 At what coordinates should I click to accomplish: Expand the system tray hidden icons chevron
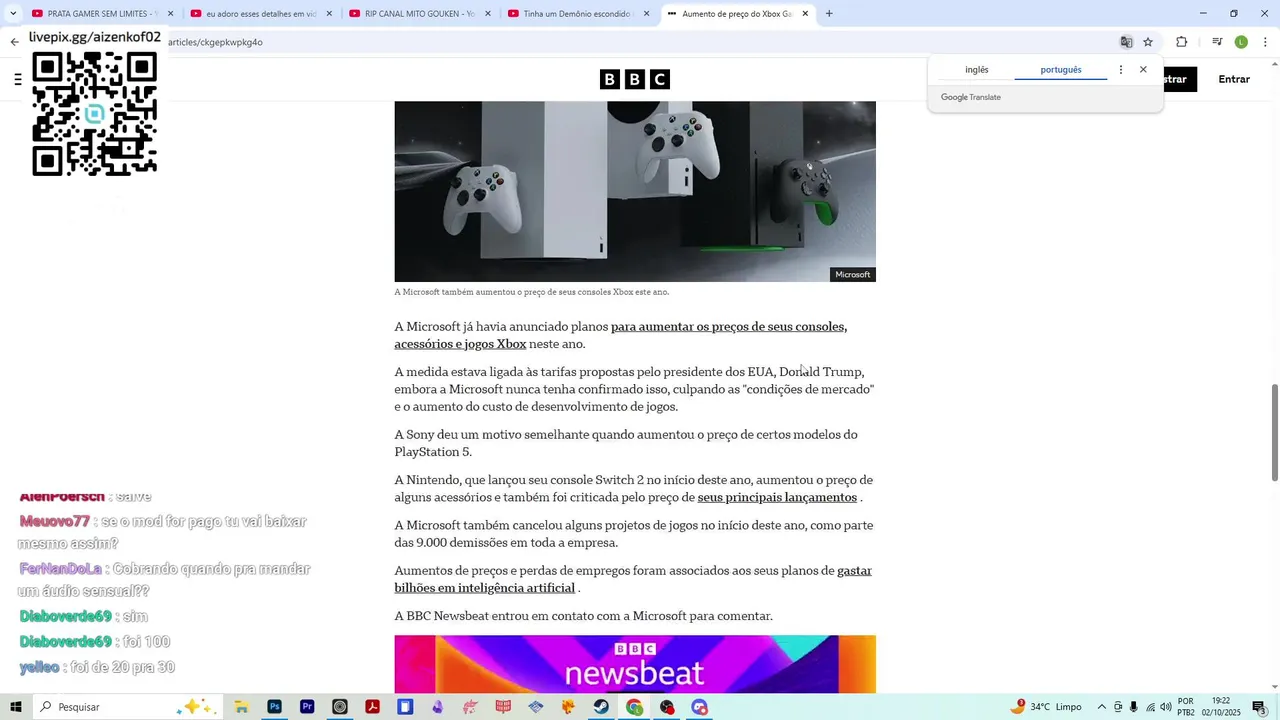pos(1102,707)
